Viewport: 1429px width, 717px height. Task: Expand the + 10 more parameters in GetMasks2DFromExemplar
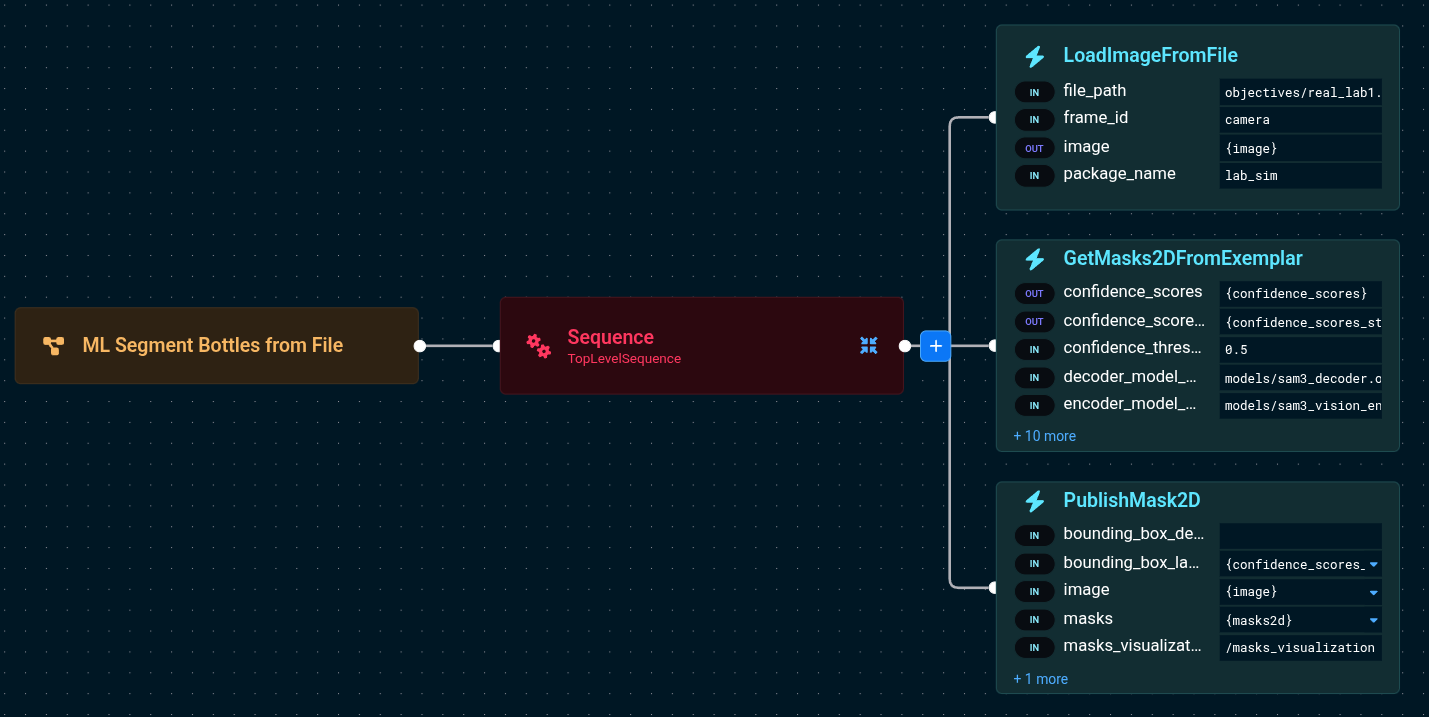(1044, 436)
